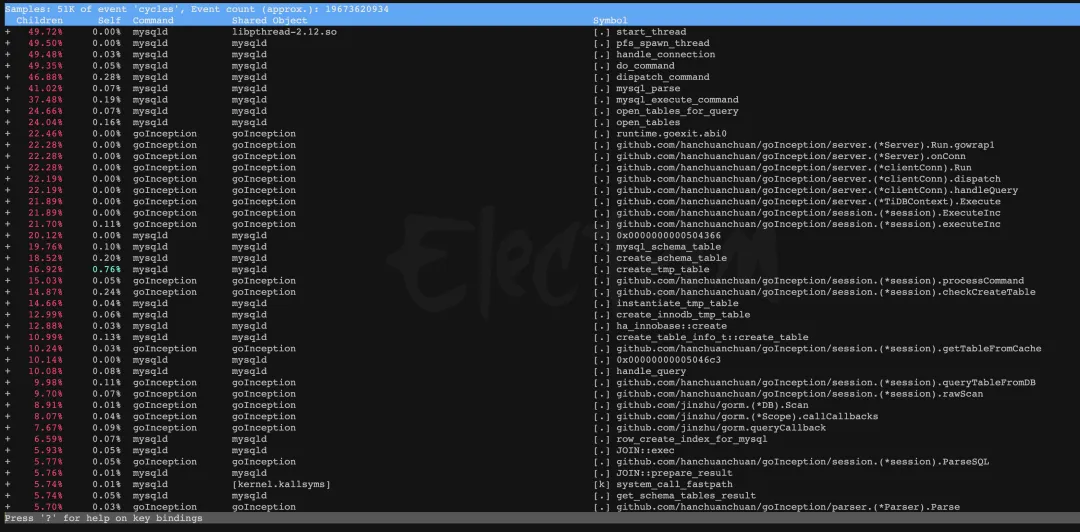The height and width of the screenshot is (532, 1080).
Task: Expand the runtime.goexit.abi0 row
Action: 8,133
